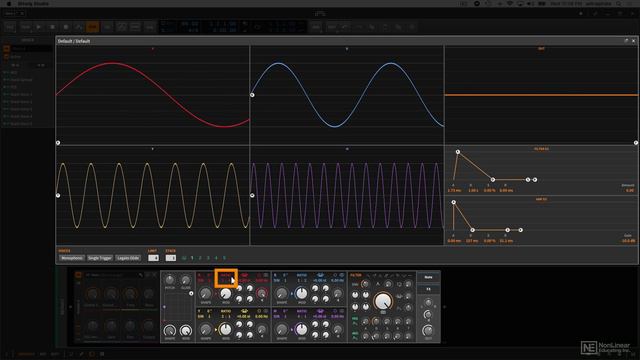Click the orange highlighted transport toolbar button
This screenshot has width=640, height=360.
pyautogui.click(x=93, y=27)
